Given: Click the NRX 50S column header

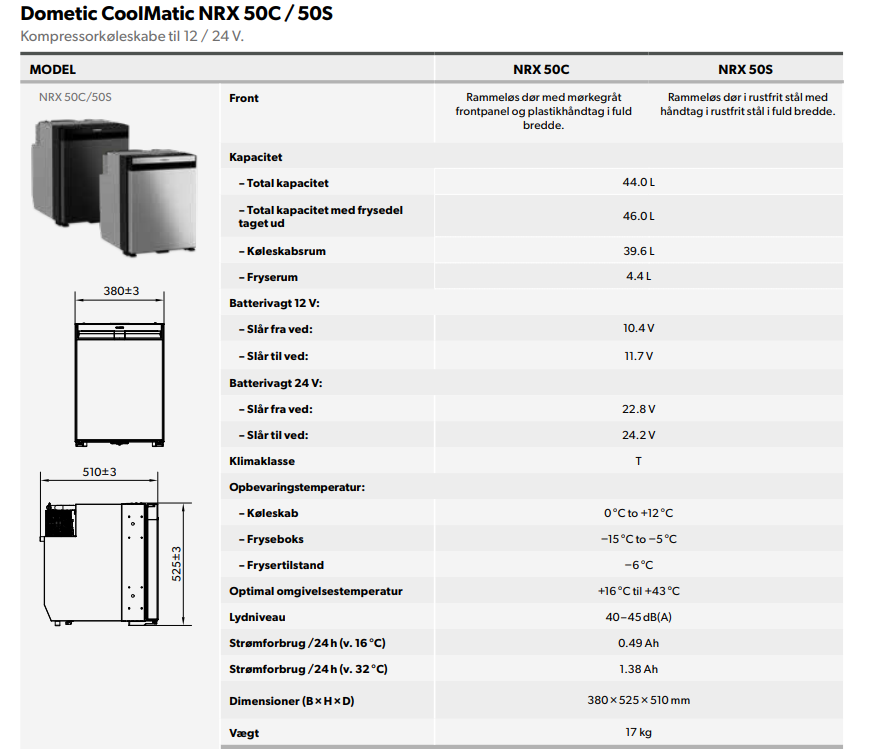Looking at the screenshot, I should click(745, 70).
